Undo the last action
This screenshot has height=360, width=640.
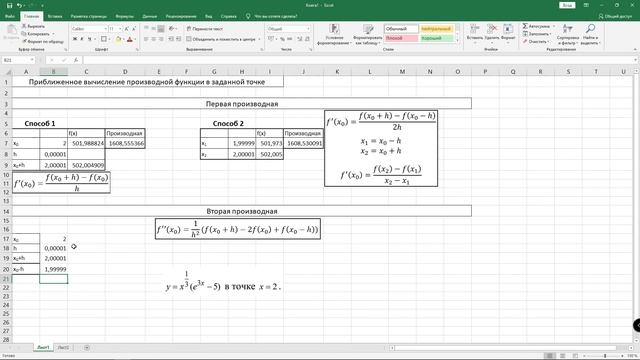(x=19, y=5)
